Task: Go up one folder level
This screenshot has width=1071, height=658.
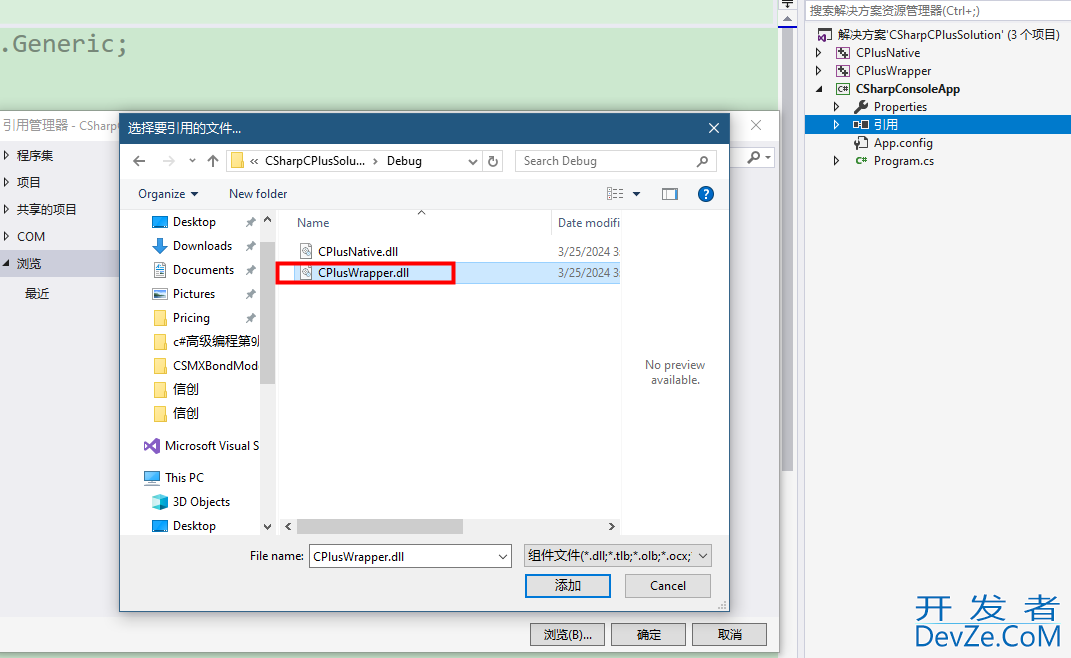Action: click(x=212, y=161)
